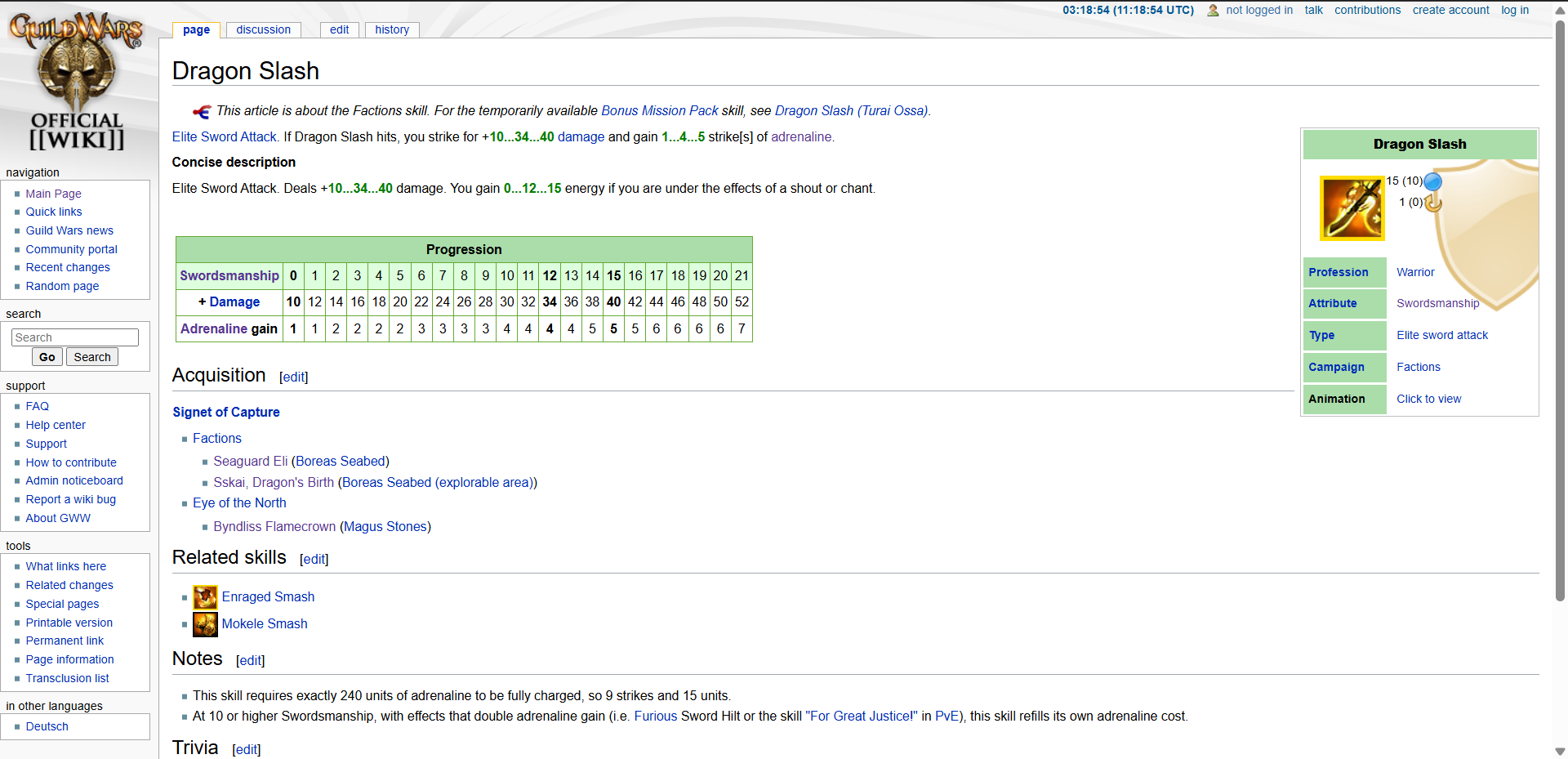Open Elite Sword Attack link in description
This screenshot has height=759, width=1568.
tap(225, 136)
